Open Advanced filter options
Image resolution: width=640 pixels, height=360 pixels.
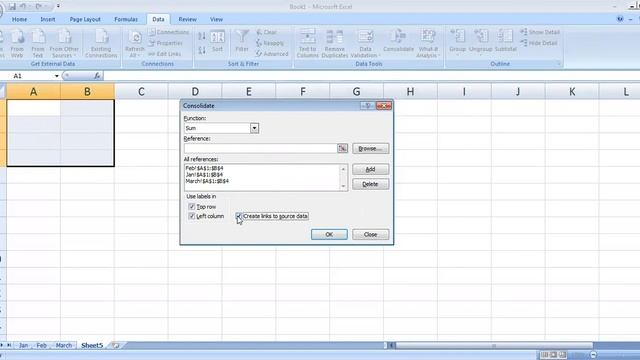pos(272,53)
